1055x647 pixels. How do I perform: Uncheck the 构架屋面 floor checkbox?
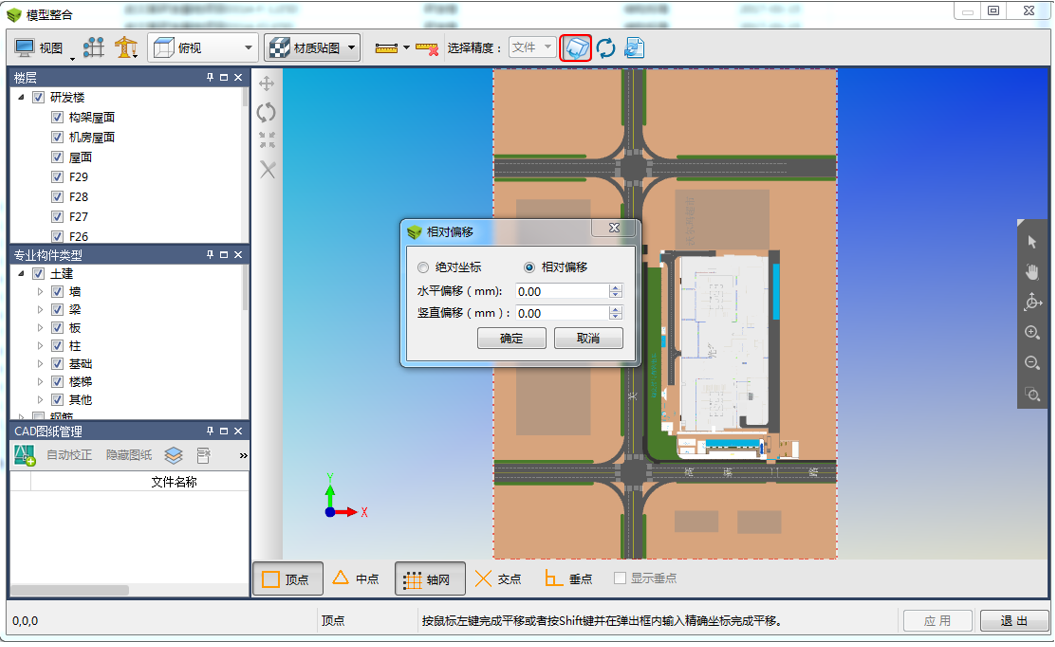[x=57, y=117]
